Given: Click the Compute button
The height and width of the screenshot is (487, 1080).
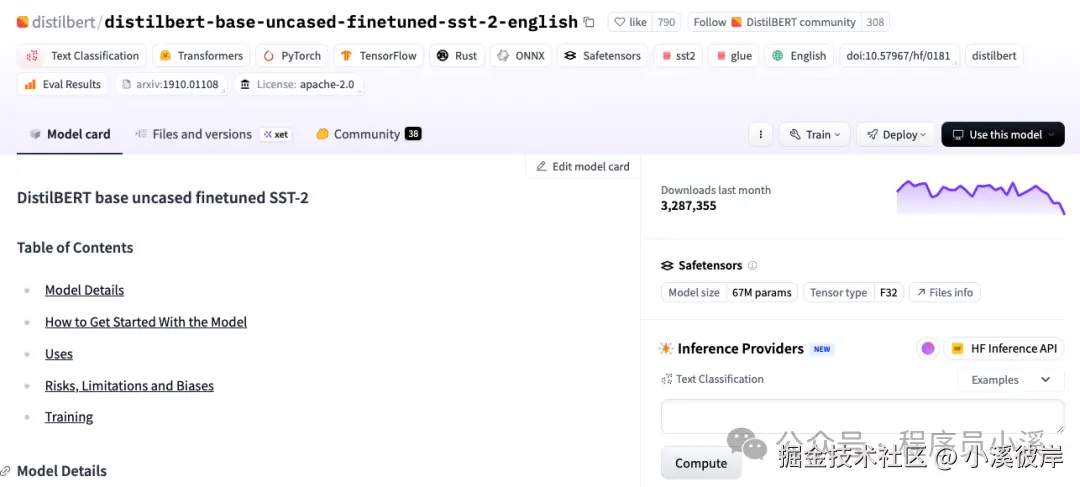Looking at the screenshot, I should 701,463.
